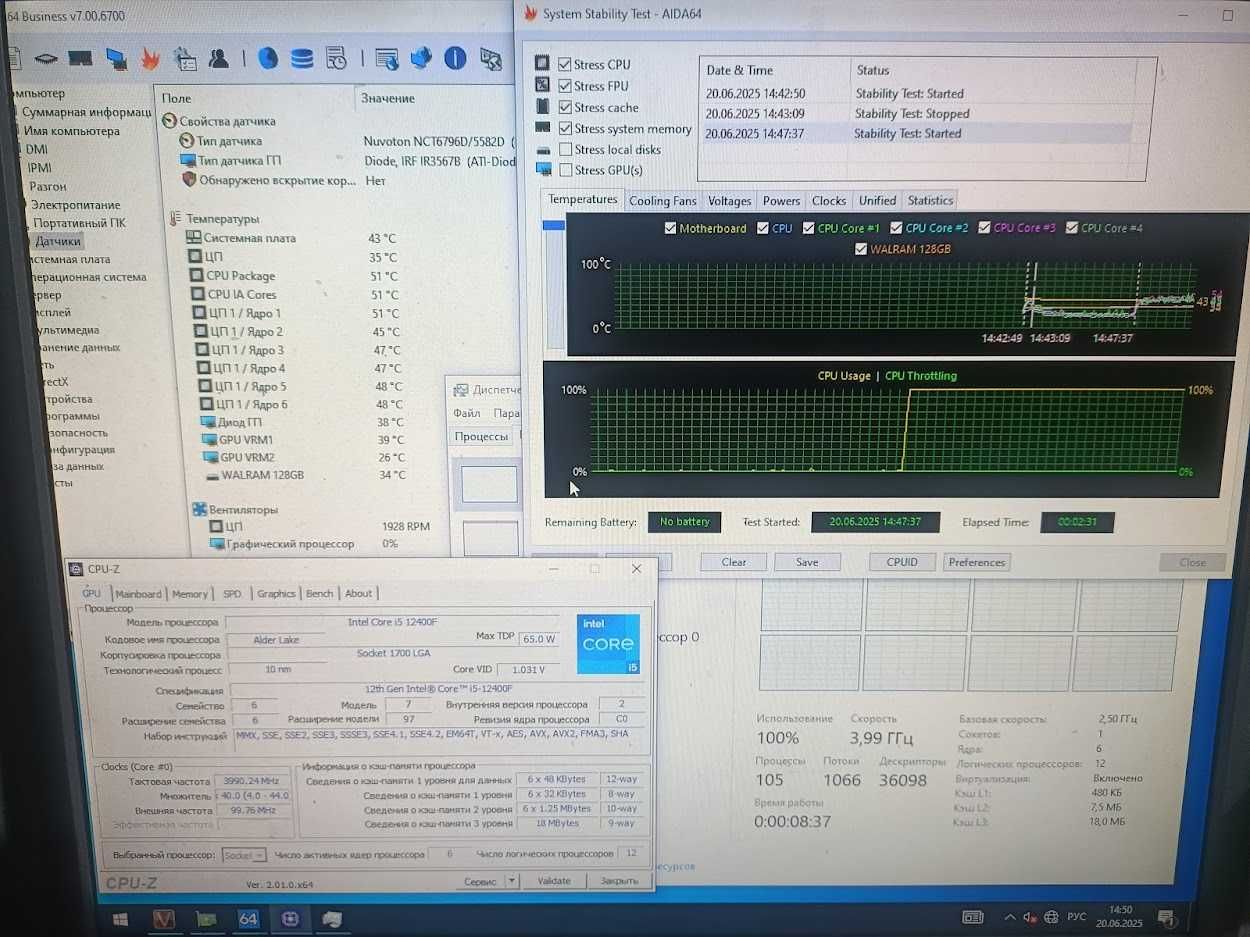The width and height of the screenshot is (1250, 937).
Task: Switch to AIDA64 taskbar icon labeled 64
Action: [x=249, y=918]
